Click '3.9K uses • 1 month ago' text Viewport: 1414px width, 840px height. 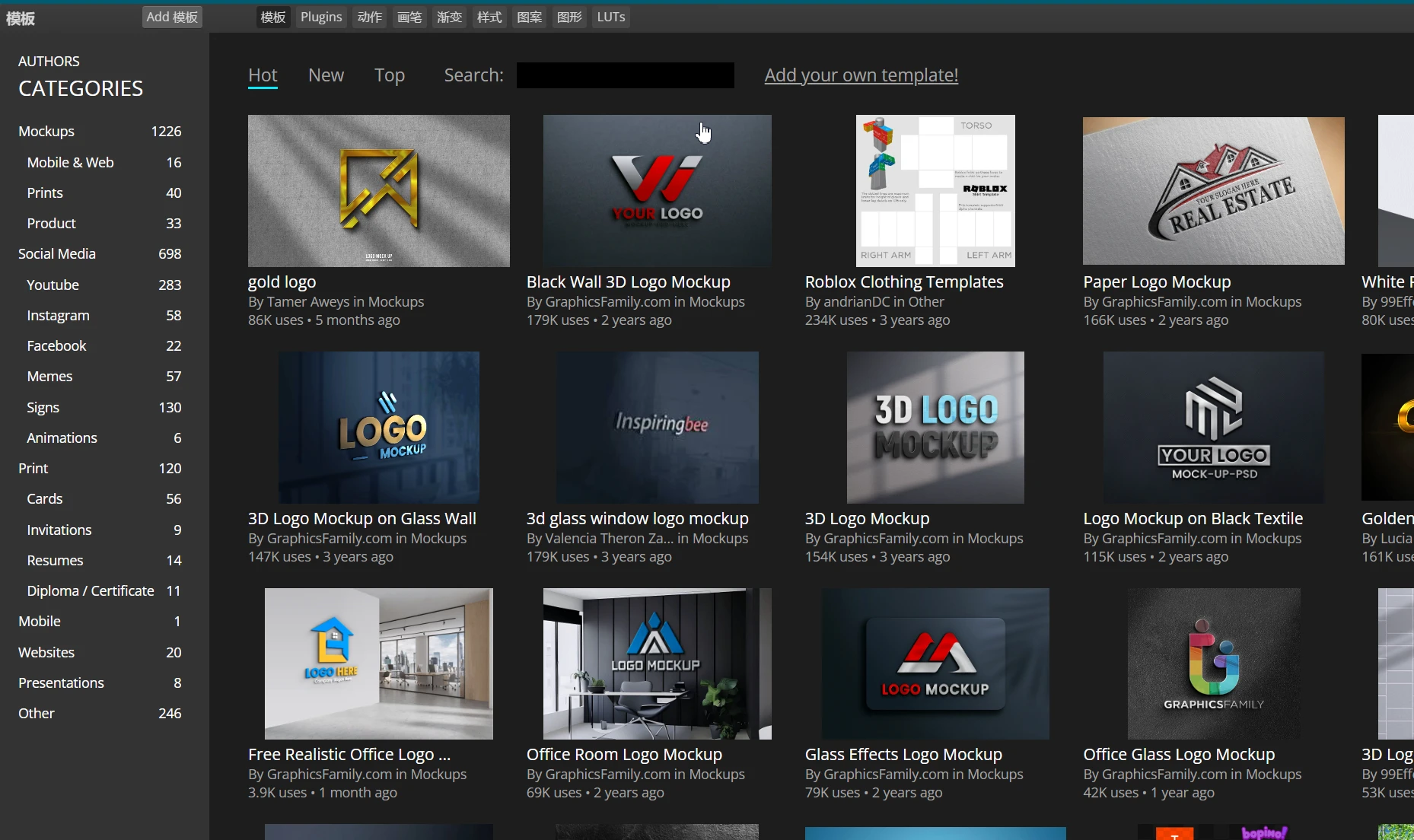(323, 793)
